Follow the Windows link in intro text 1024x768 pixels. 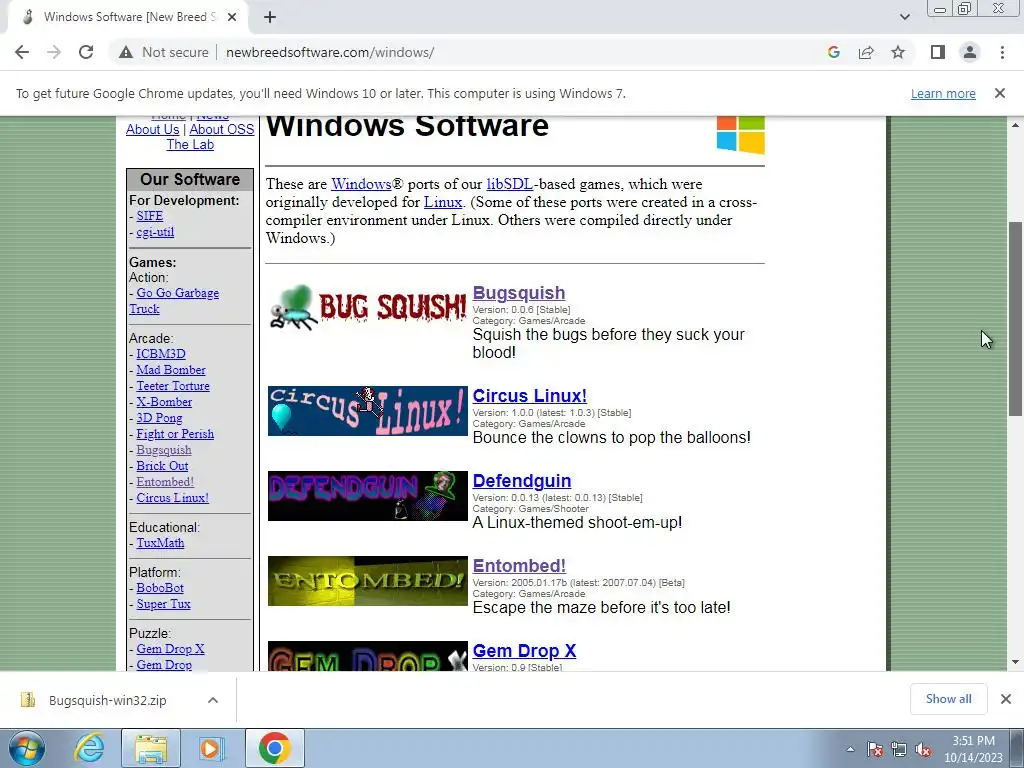361,184
